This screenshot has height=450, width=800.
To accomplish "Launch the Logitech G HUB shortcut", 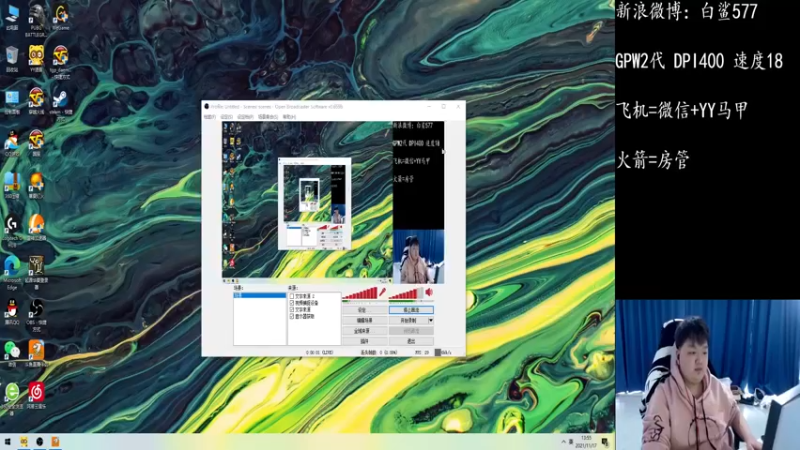I will [x=12, y=230].
